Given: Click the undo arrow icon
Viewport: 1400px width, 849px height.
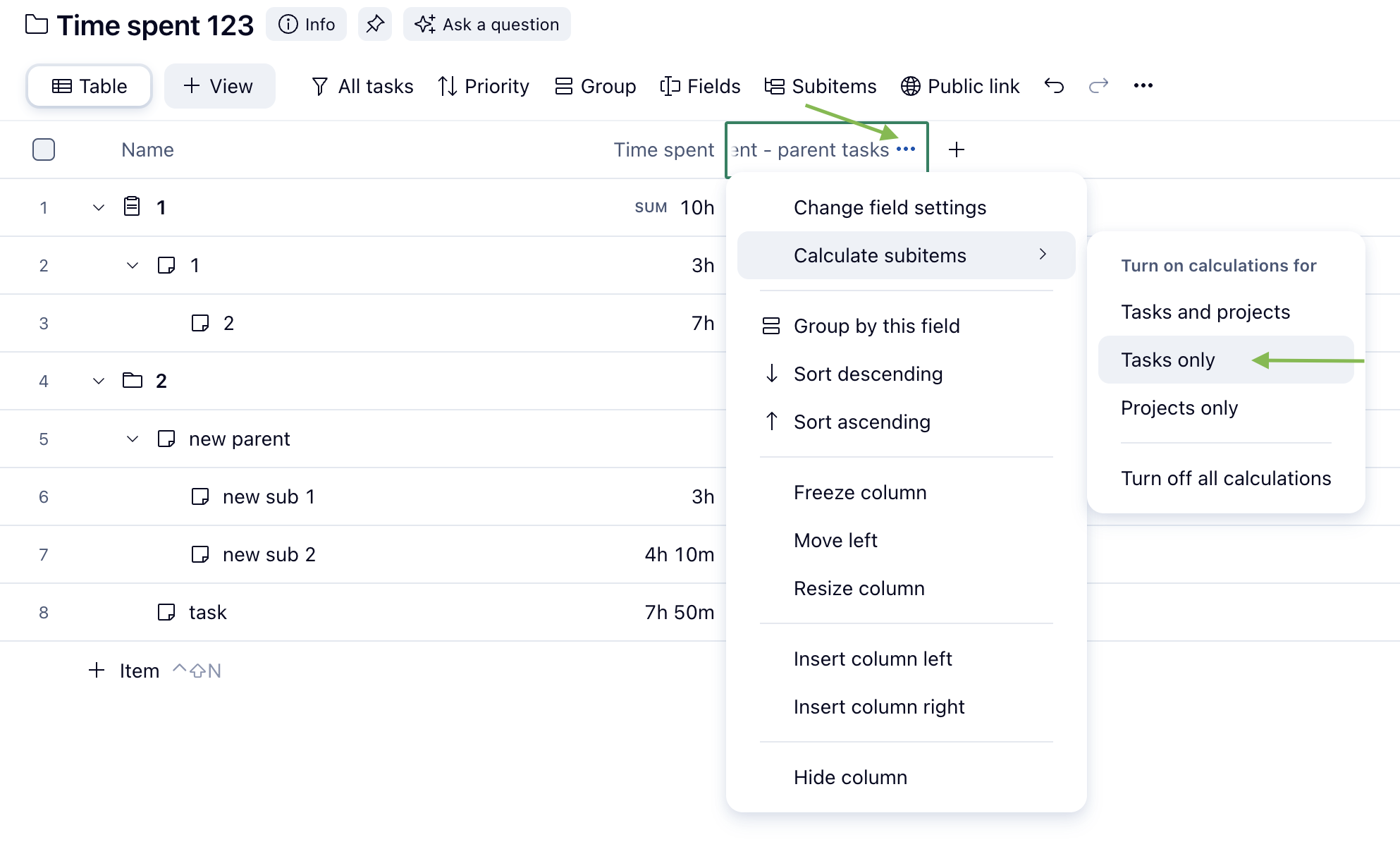Looking at the screenshot, I should pos(1054,86).
